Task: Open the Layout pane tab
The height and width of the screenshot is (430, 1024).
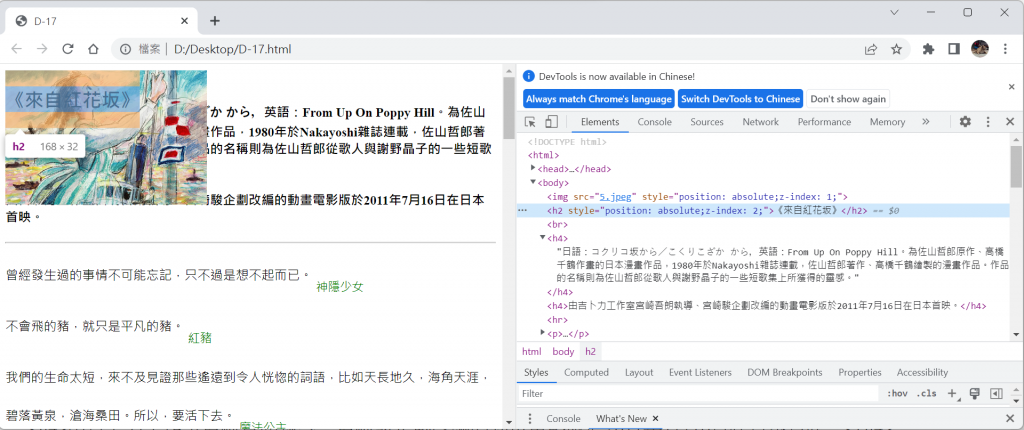Action: pos(639,372)
